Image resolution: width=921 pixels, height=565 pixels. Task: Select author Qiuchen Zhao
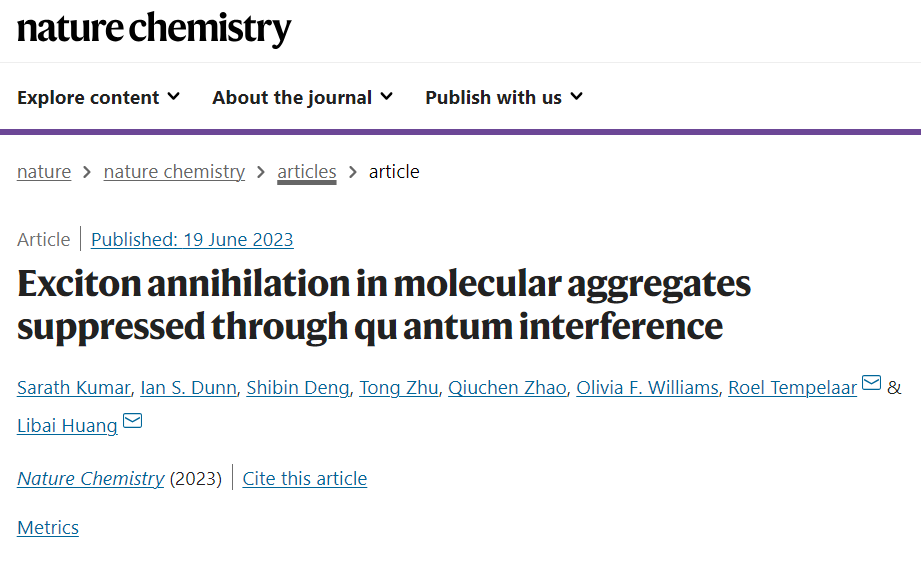tap(507, 388)
